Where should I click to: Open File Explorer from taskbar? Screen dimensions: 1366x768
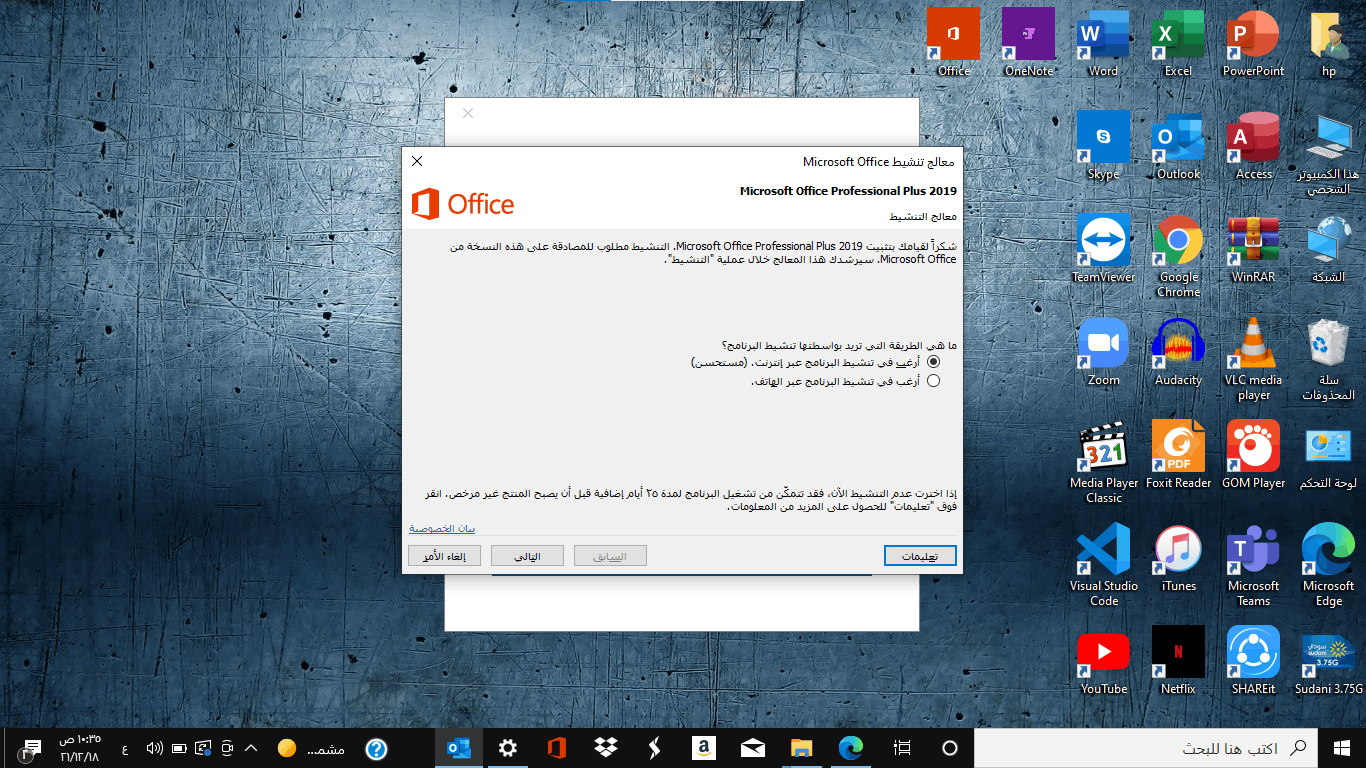click(801, 747)
